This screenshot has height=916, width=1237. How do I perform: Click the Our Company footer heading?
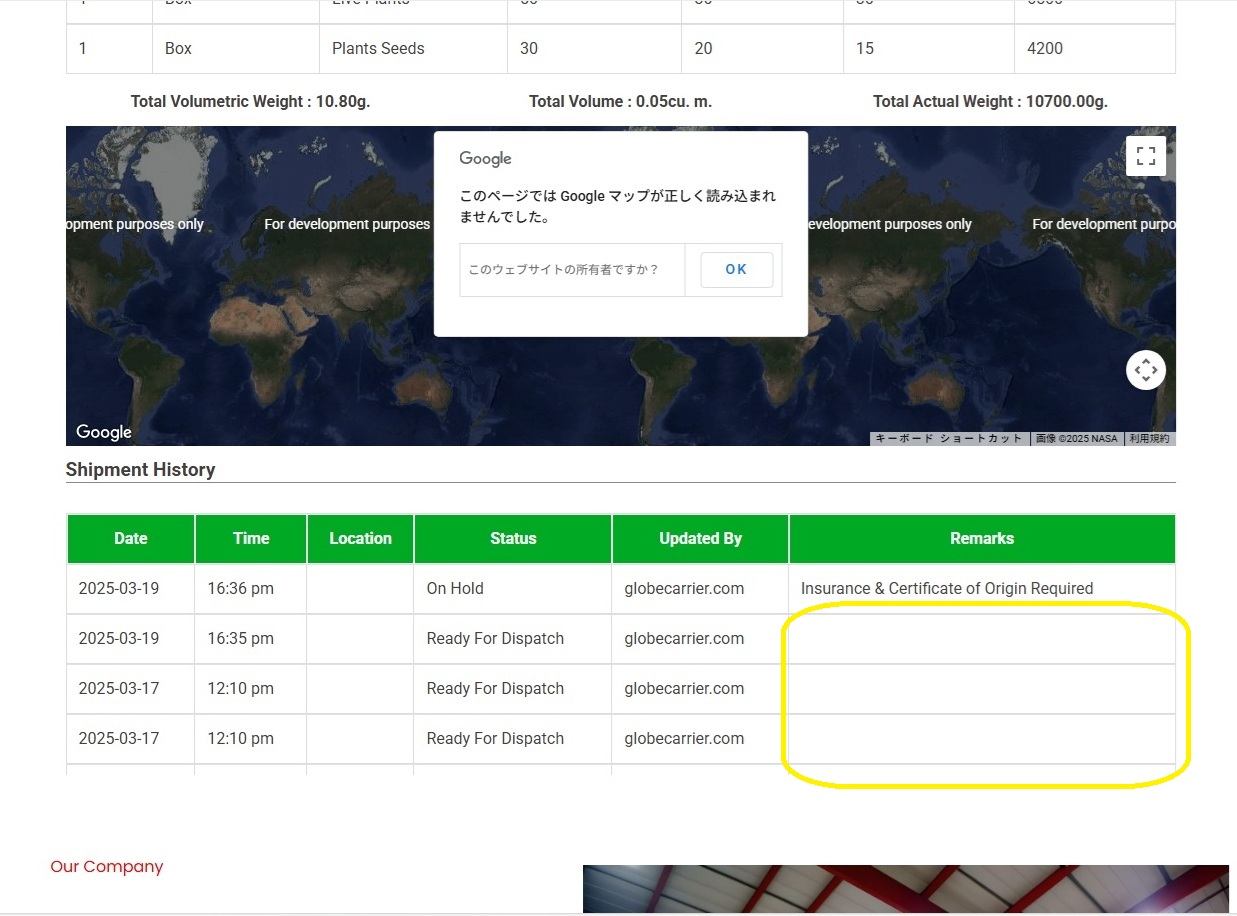107,867
